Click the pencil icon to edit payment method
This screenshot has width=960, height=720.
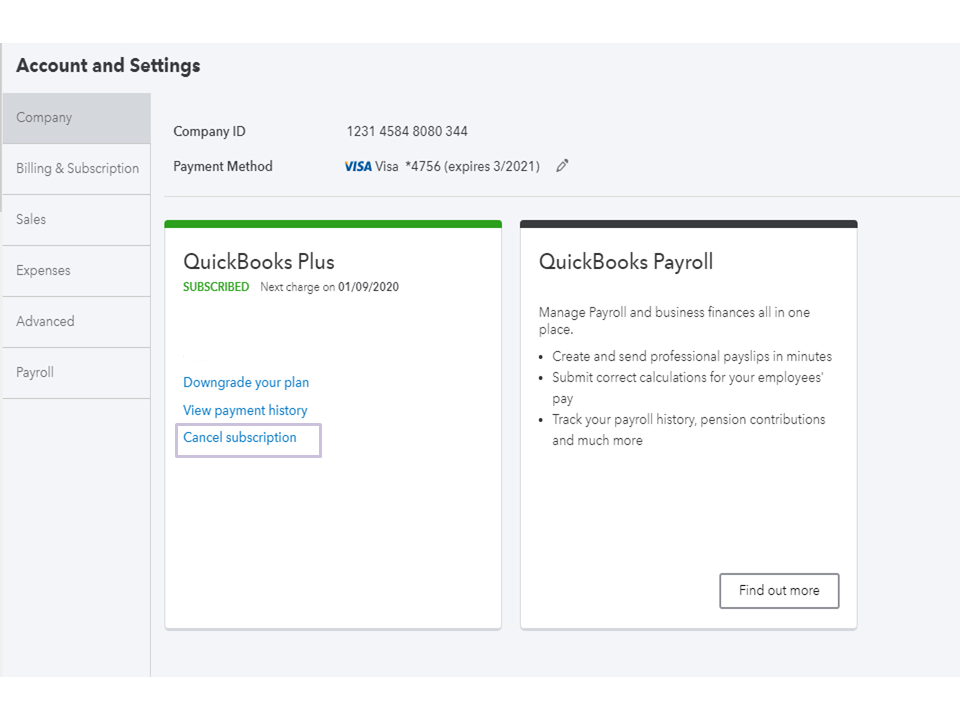pyautogui.click(x=562, y=167)
